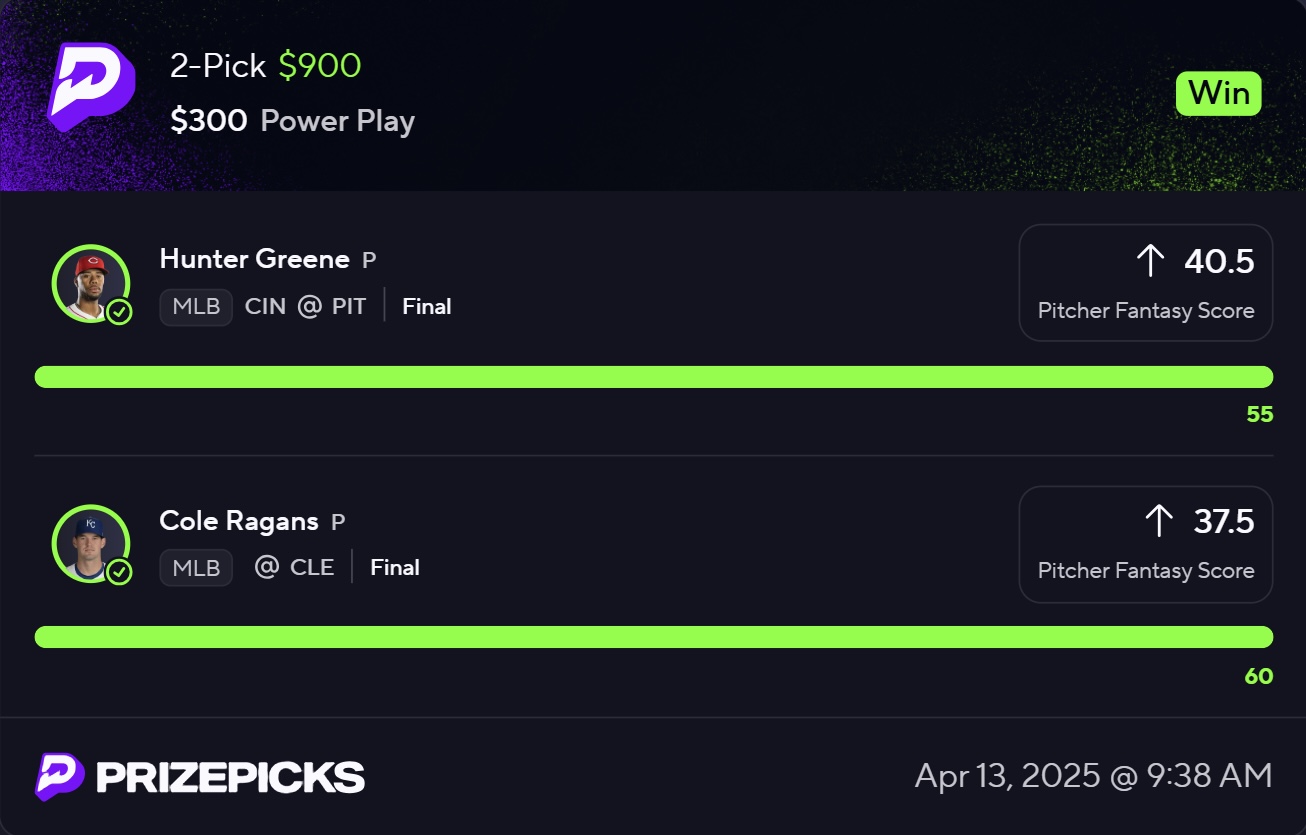Click Cole Ragans' green progress bar

[654, 637]
